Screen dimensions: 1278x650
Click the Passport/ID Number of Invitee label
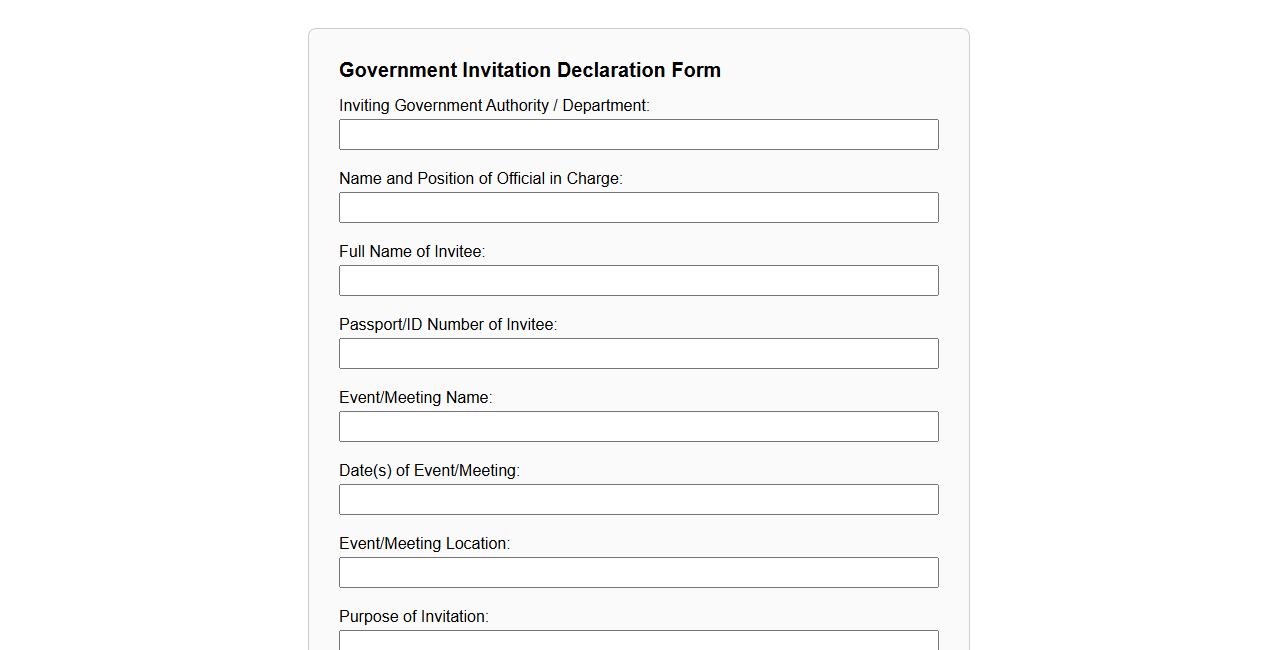(448, 324)
